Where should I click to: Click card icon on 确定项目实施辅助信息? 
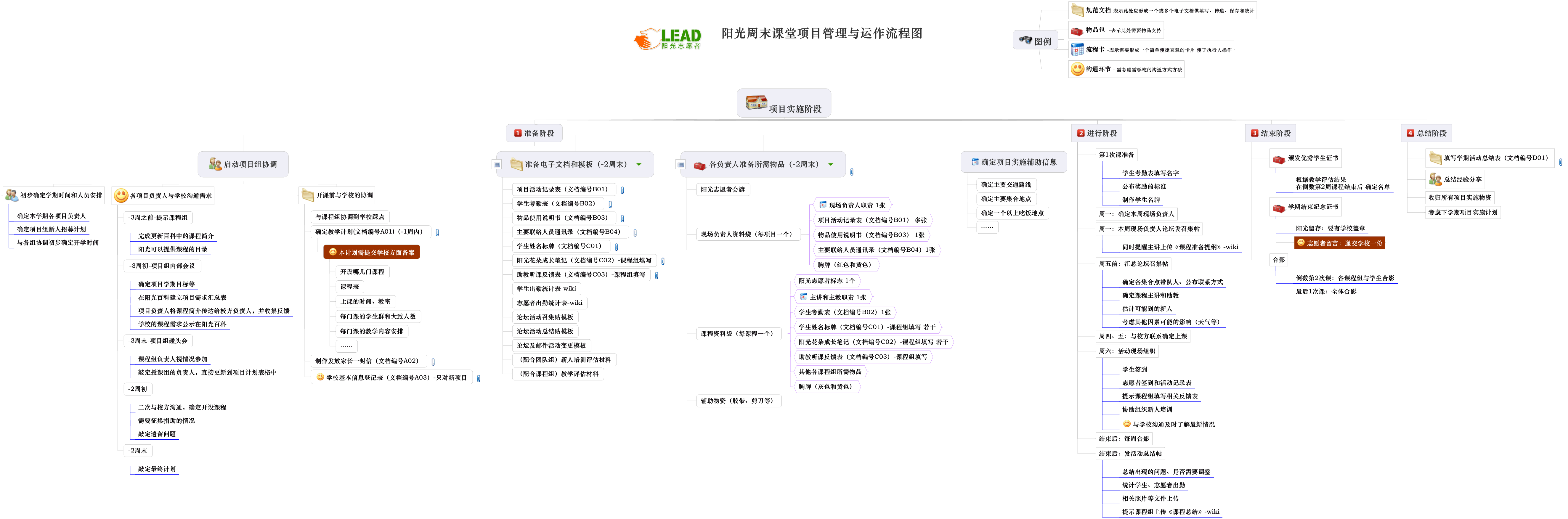975,163
